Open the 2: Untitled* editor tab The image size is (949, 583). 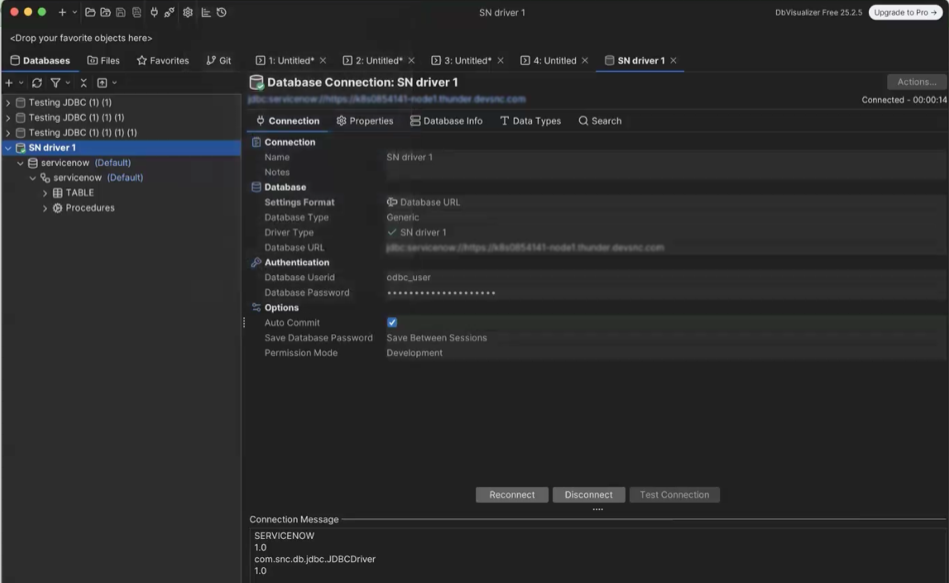coord(372,61)
